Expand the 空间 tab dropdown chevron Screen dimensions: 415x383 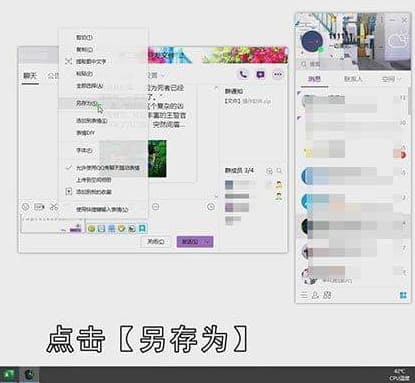point(400,79)
